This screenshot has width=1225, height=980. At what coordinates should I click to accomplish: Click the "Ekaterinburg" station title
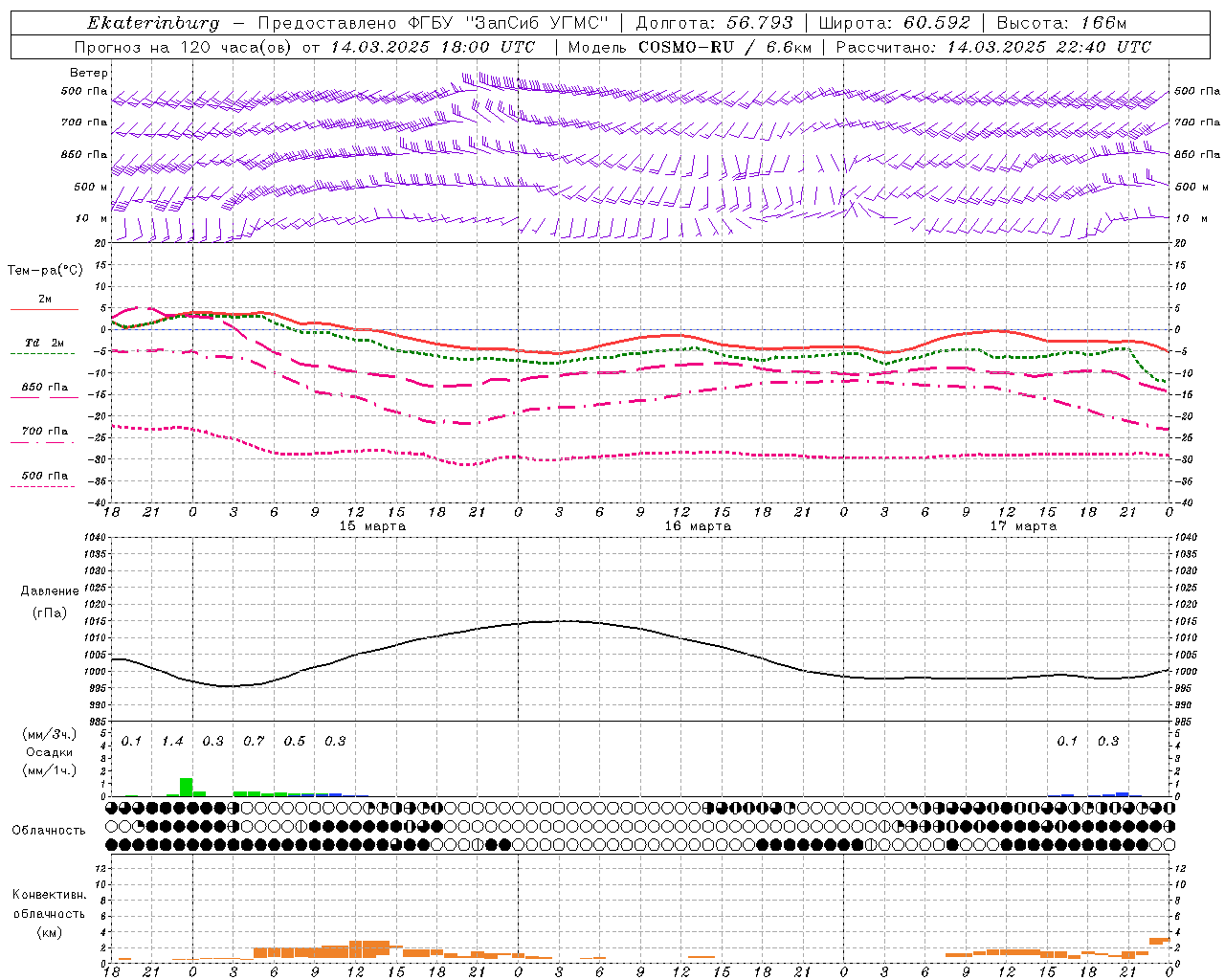point(153,23)
